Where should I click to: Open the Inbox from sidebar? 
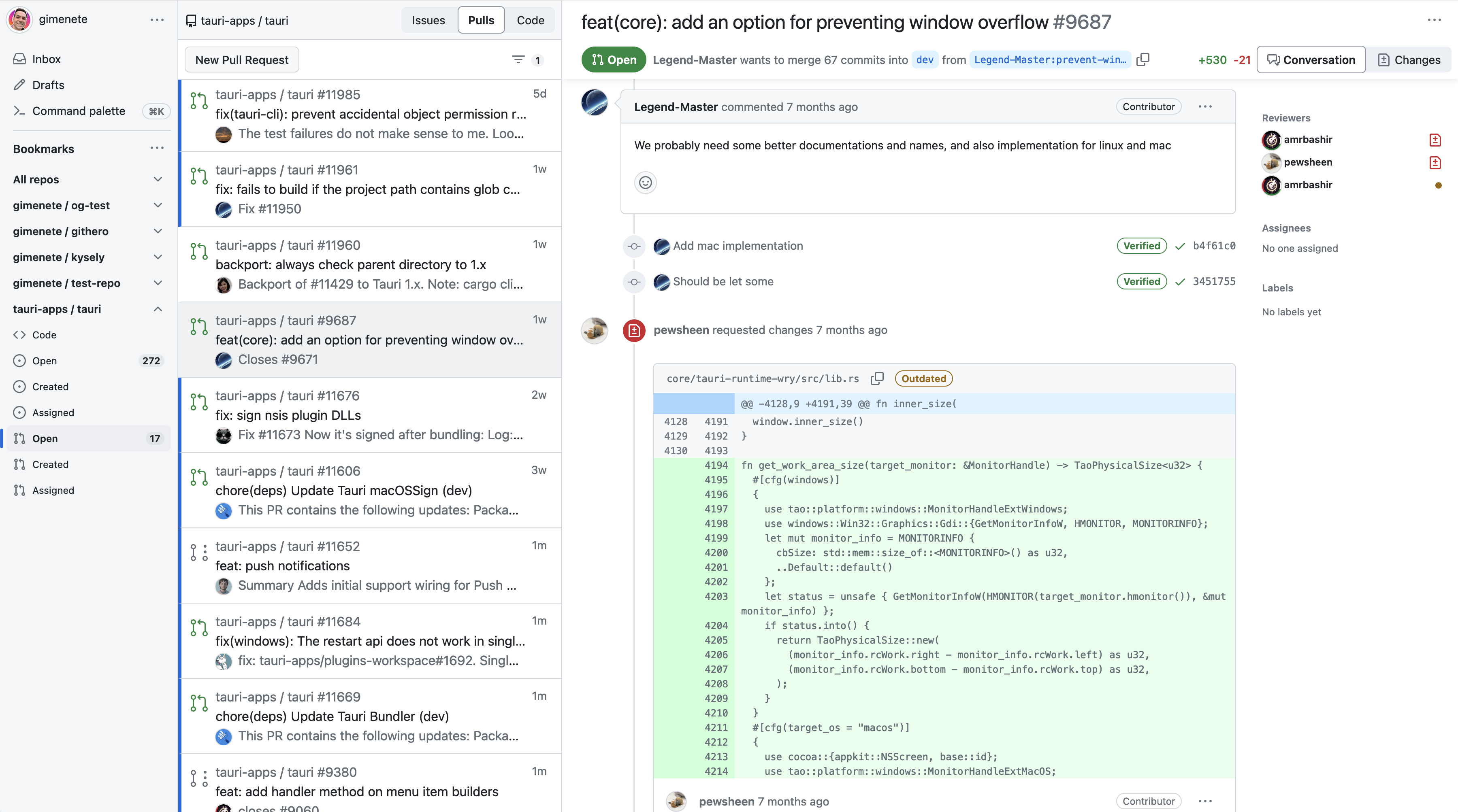(47, 59)
